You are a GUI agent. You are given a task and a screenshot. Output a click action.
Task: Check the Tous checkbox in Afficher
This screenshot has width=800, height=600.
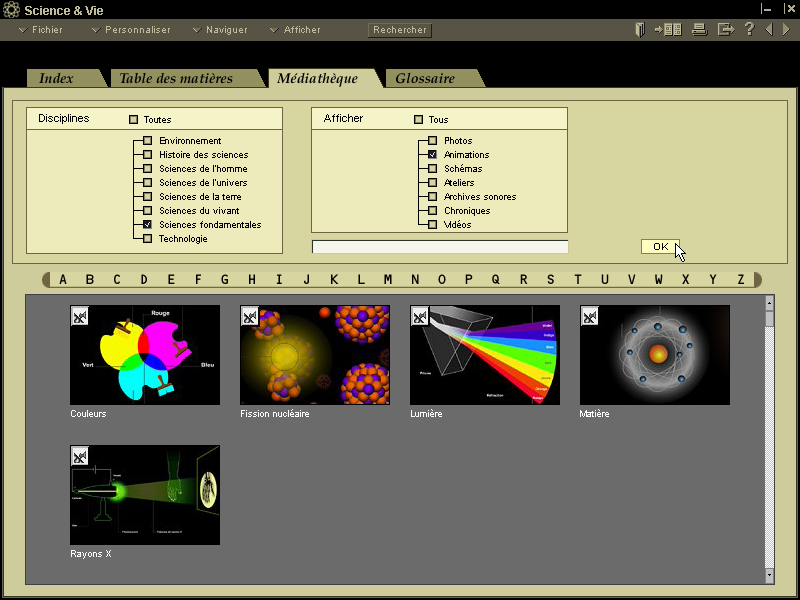click(x=418, y=119)
